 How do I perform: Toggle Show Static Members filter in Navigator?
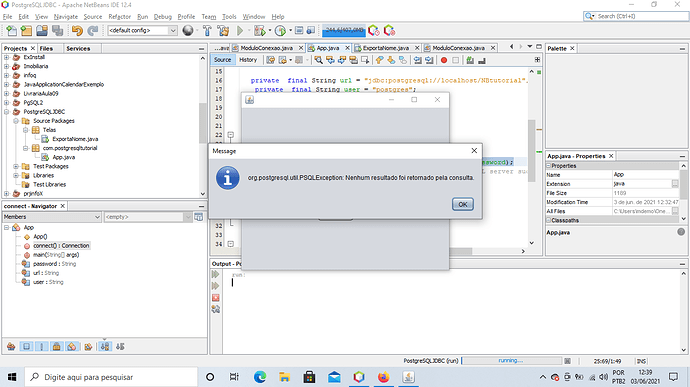click(x=42, y=346)
